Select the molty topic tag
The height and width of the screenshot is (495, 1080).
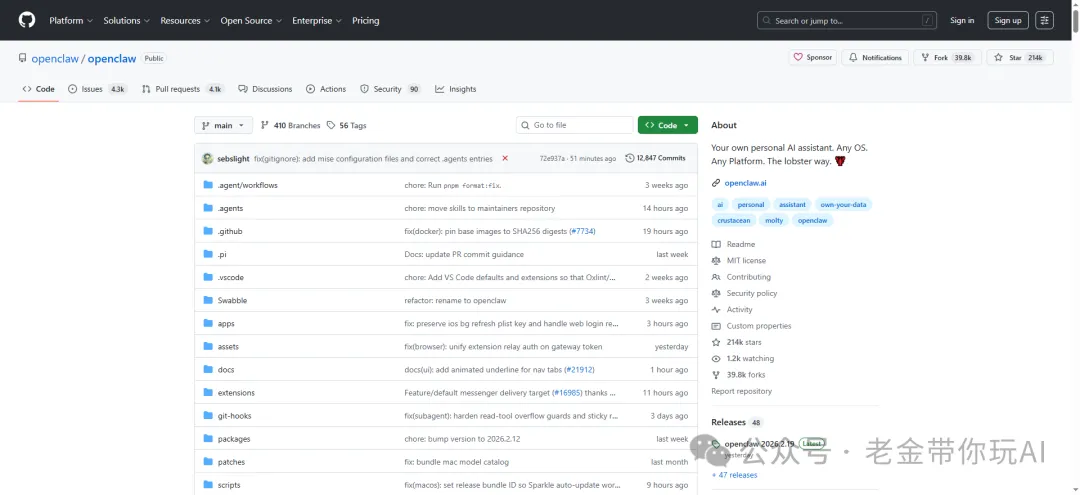pyautogui.click(x=773, y=221)
